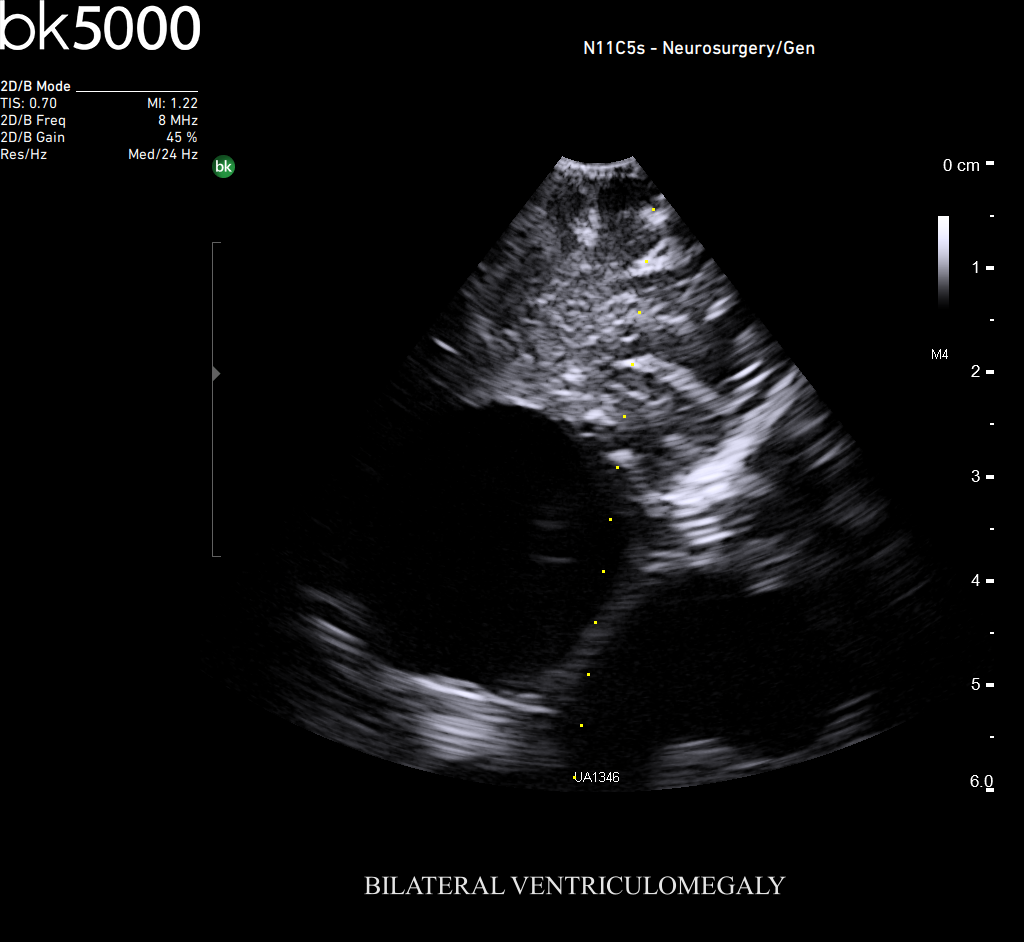Click the UA1346 needle guide label
Screen dimensions: 1024x942
[597, 777]
